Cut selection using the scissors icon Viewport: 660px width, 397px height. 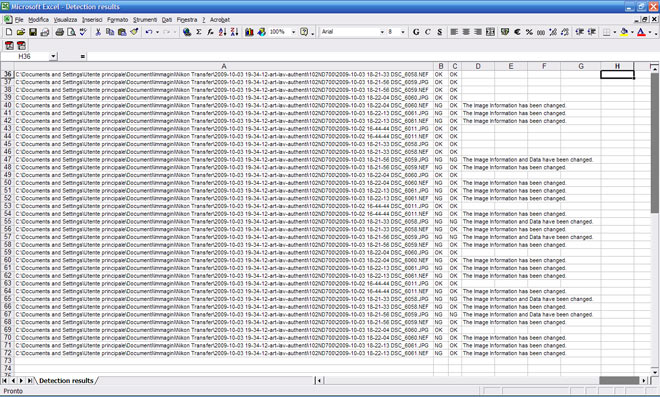coord(98,32)
